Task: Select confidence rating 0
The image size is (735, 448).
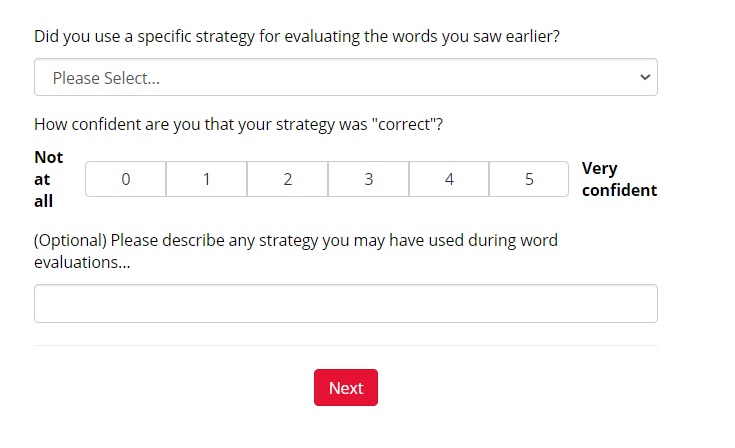Action: pyautogui.click(x=125, y=180)
